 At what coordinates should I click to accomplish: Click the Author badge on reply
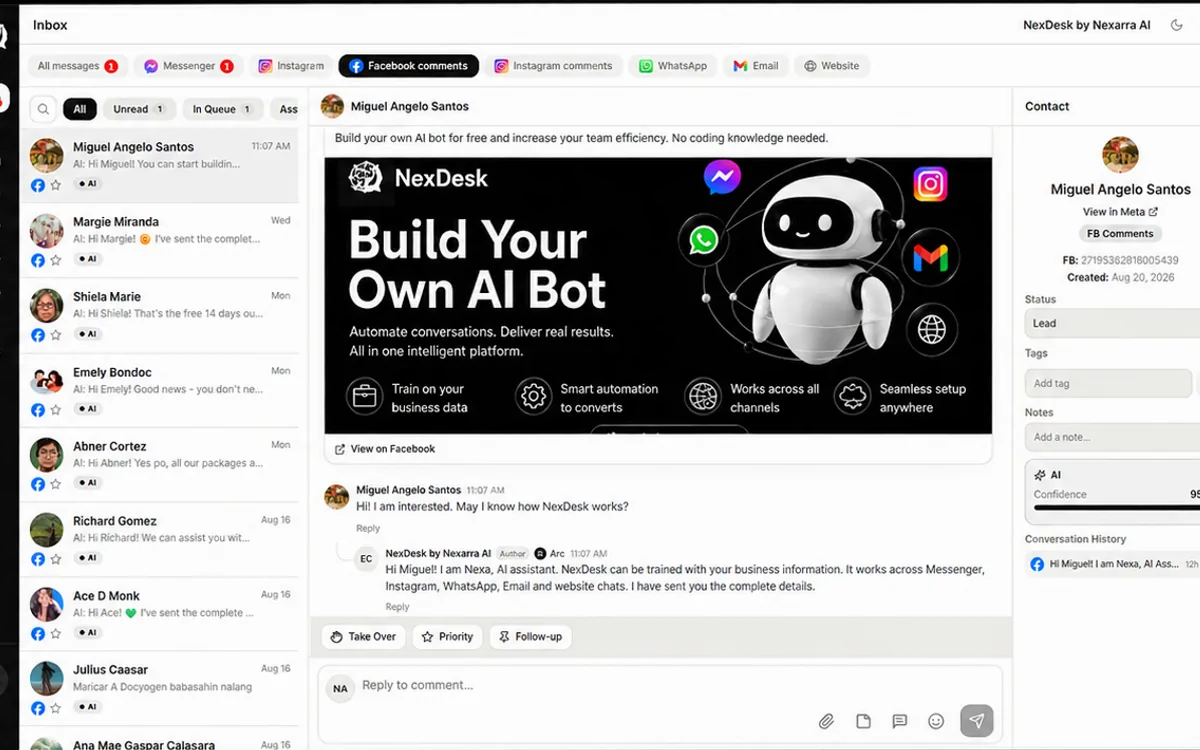[x=513, y=553]
